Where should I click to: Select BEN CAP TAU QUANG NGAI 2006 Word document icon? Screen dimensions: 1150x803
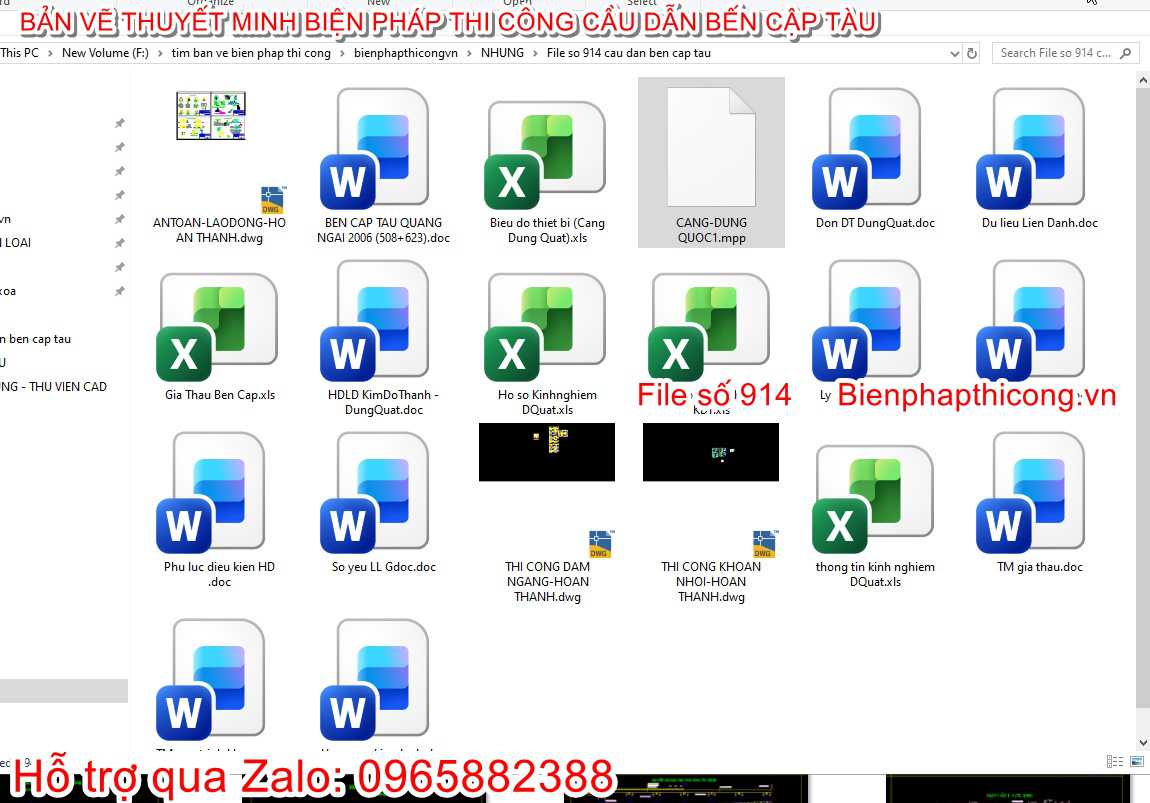(375, 149)
